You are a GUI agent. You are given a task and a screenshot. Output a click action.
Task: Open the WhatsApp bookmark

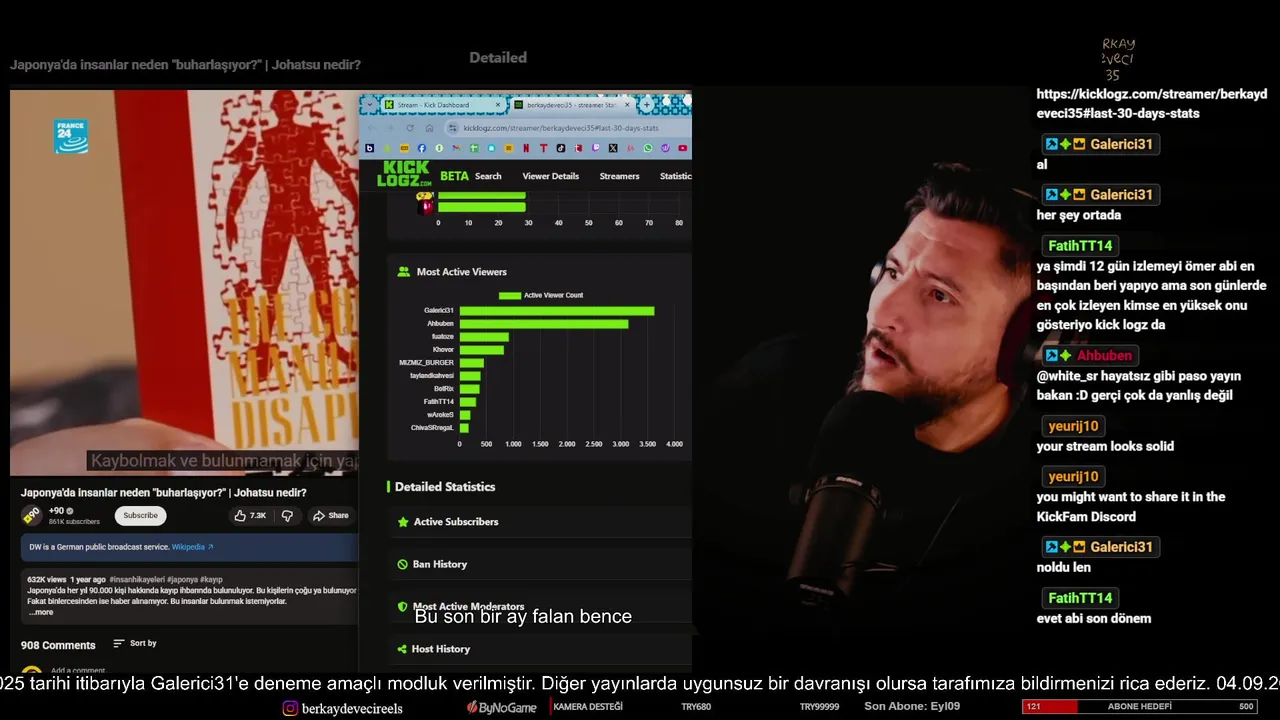click(648, 148)
